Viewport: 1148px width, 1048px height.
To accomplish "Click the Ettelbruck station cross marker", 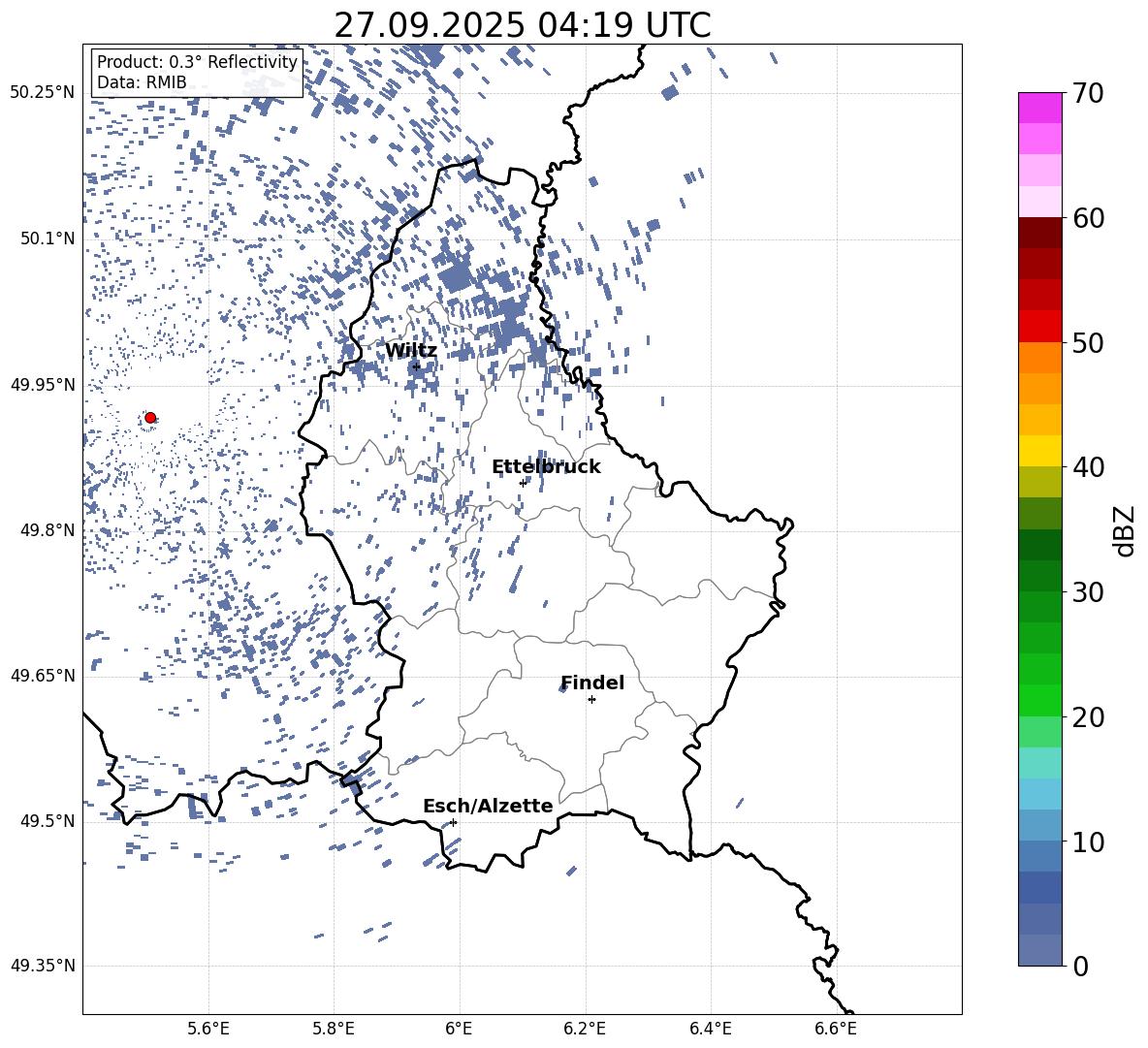I will point(523,483).
